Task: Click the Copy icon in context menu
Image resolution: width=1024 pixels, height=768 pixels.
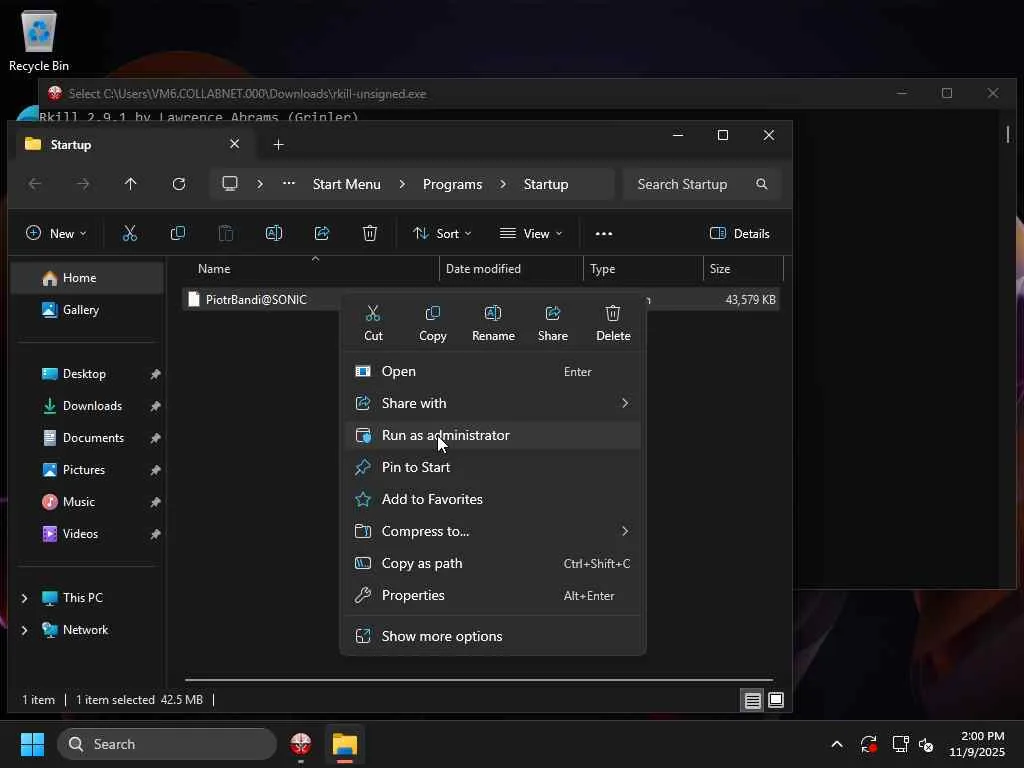Action: [x=433, y=322]
